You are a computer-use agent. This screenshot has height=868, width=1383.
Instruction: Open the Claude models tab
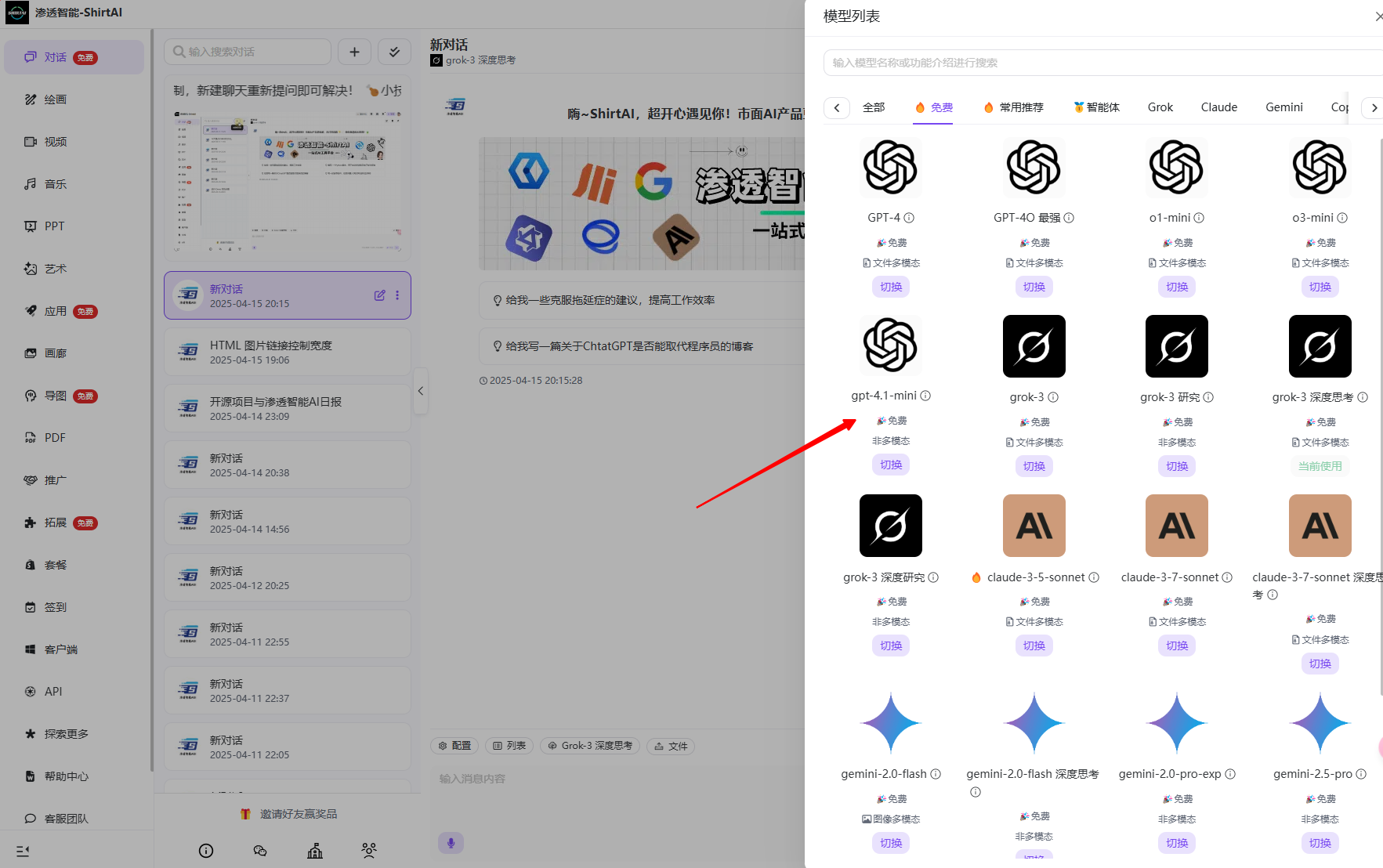(x=1219, y=107)
